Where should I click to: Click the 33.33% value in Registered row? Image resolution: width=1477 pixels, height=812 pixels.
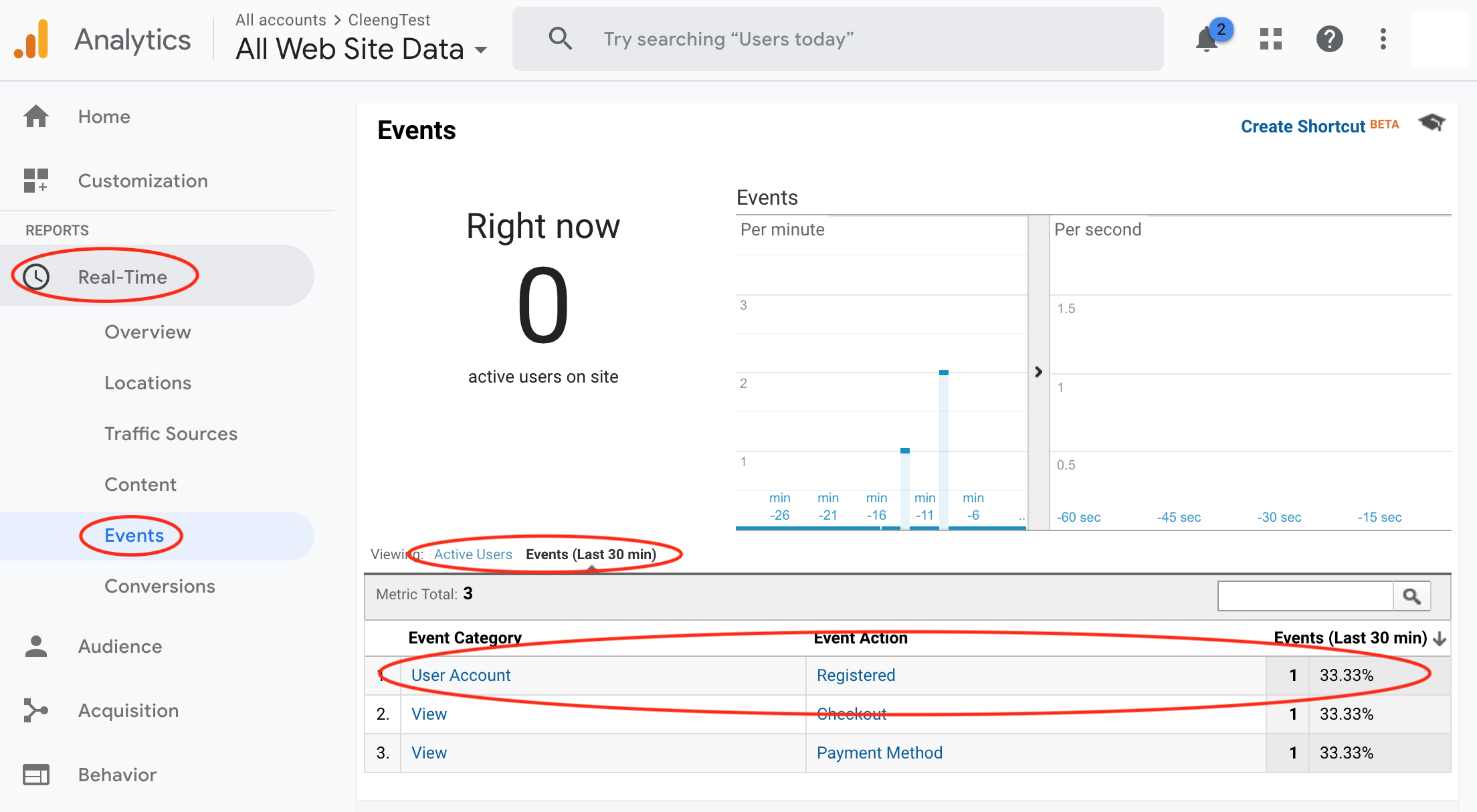(x=1347, y=676)
